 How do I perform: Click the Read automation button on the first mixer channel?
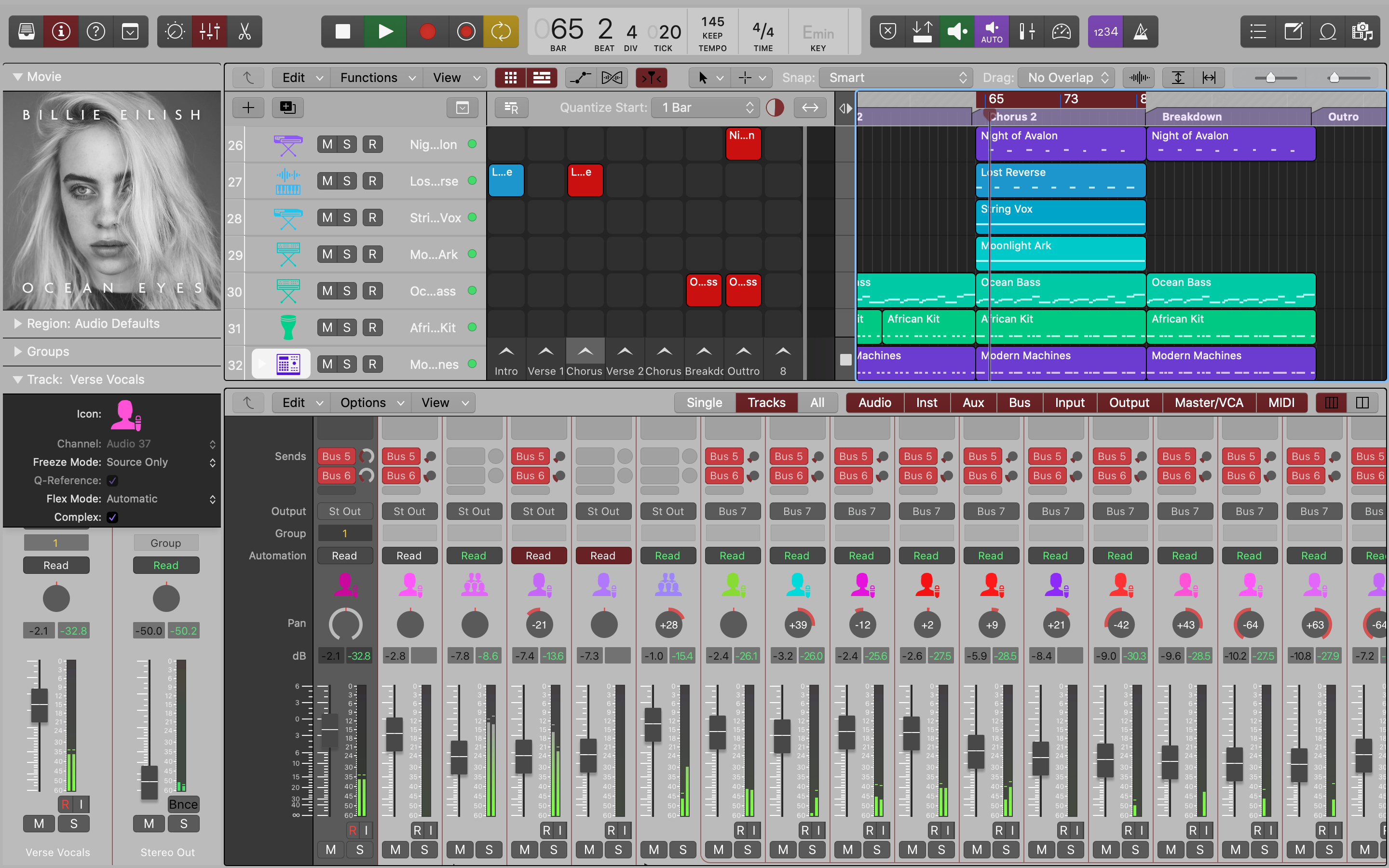tap(344, 556)
